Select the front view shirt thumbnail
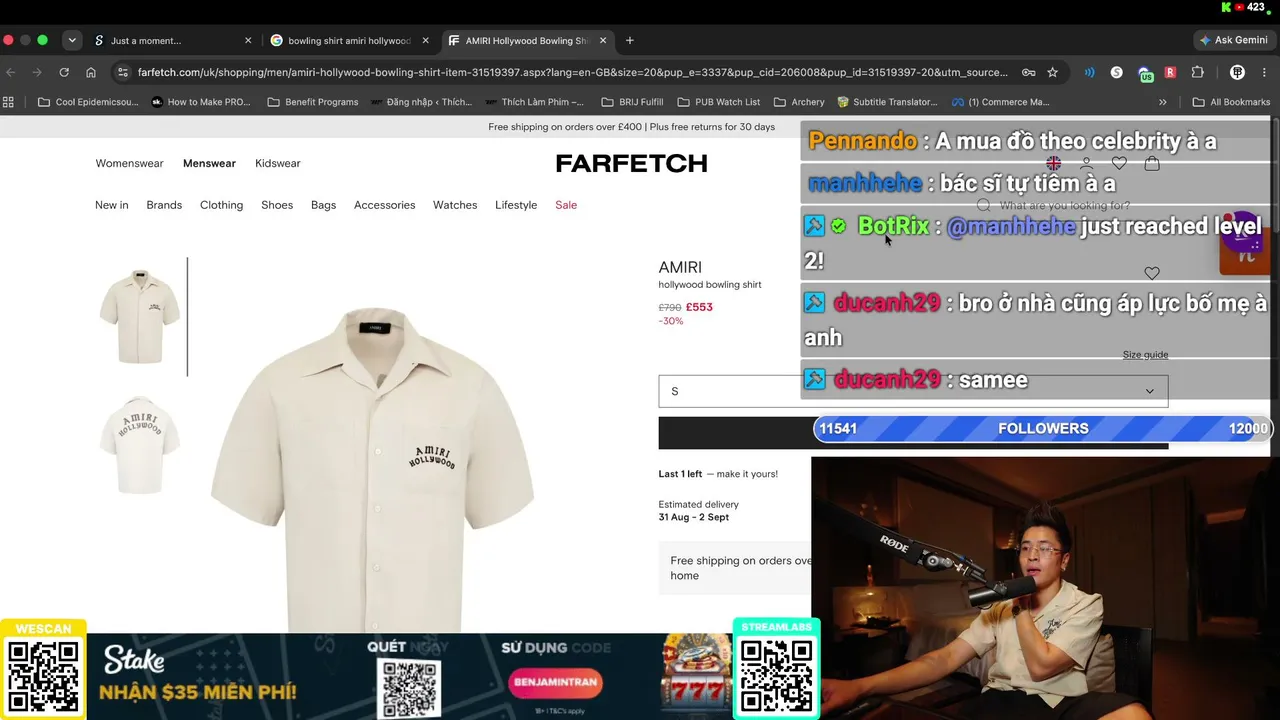 click(140, 316)
